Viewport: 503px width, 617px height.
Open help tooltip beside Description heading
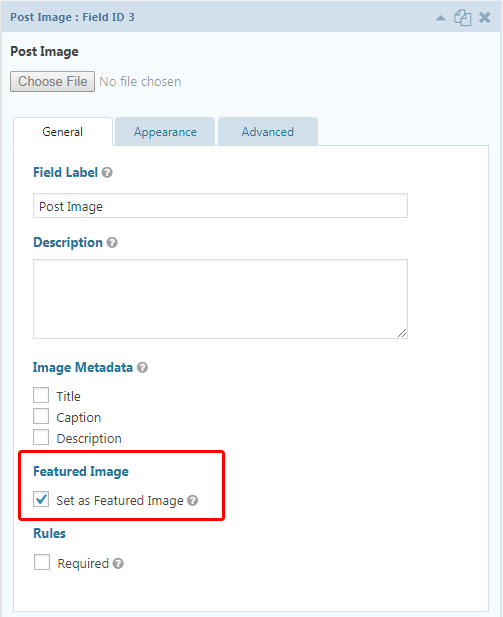pos(112,242)
